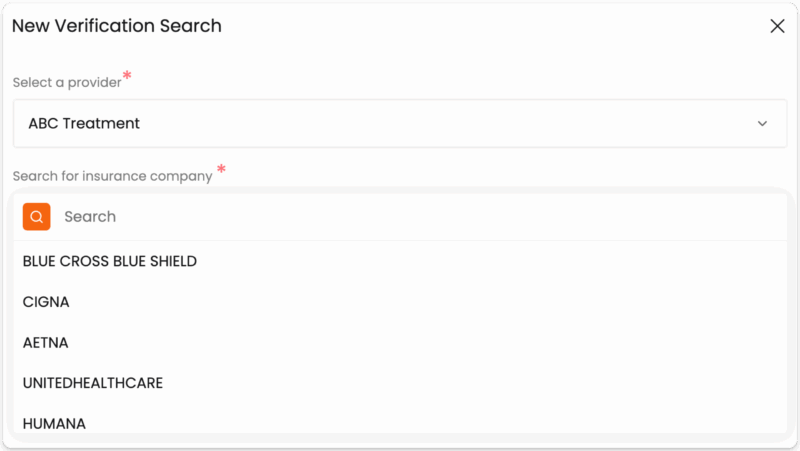Select UNITEDHEALTHCARE in the list

[x=93, y=383]
